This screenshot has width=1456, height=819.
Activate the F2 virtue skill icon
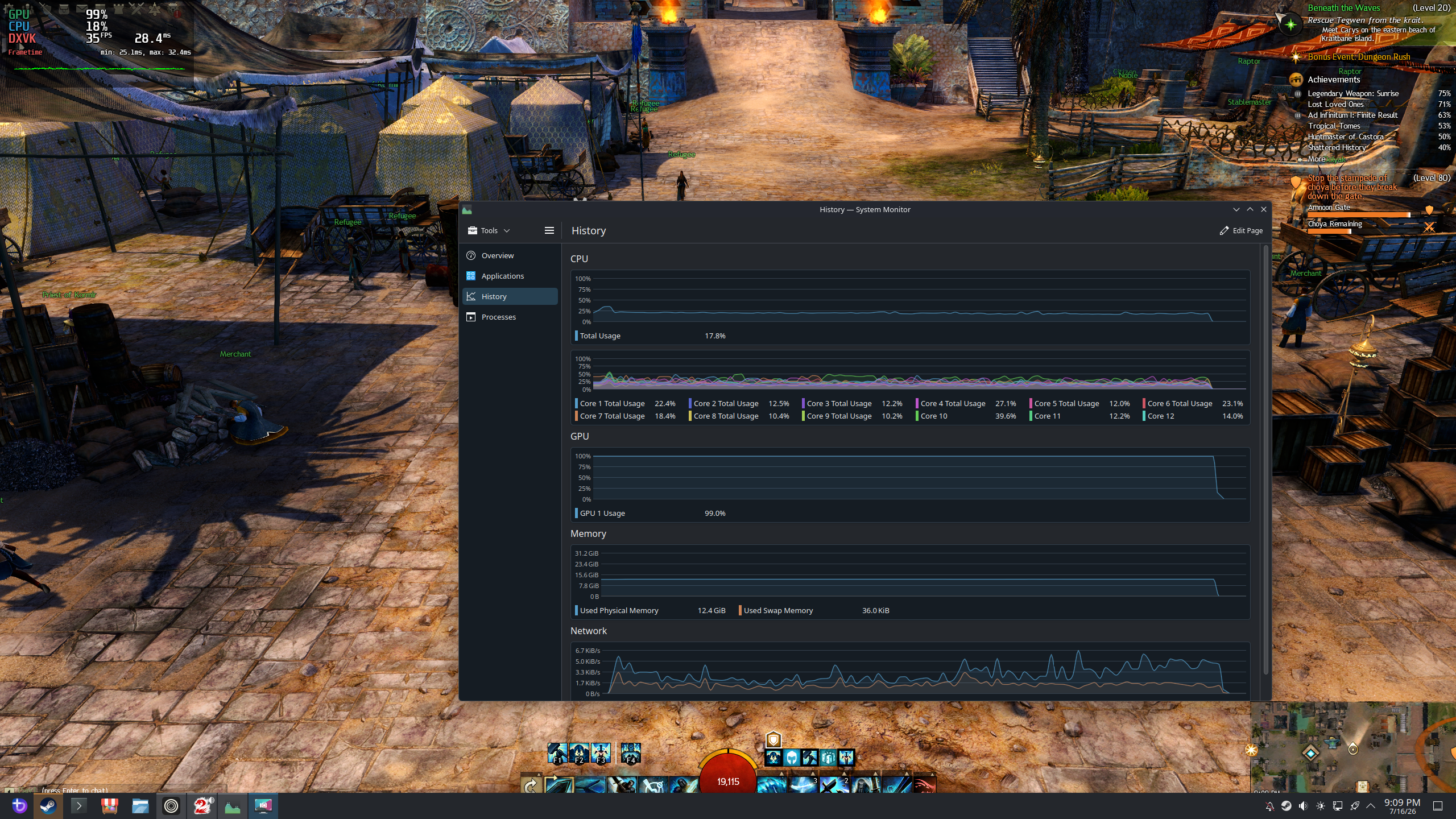point(579,753)
